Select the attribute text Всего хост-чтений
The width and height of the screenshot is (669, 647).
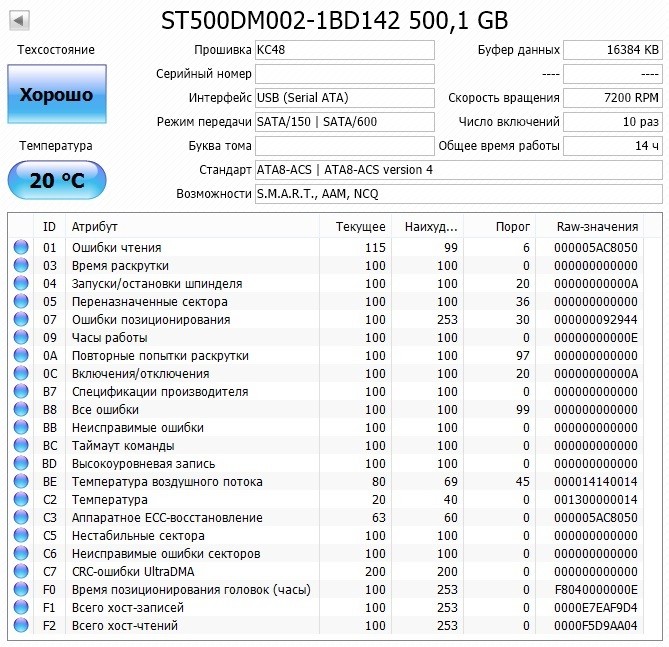click(x=125, y=625)
